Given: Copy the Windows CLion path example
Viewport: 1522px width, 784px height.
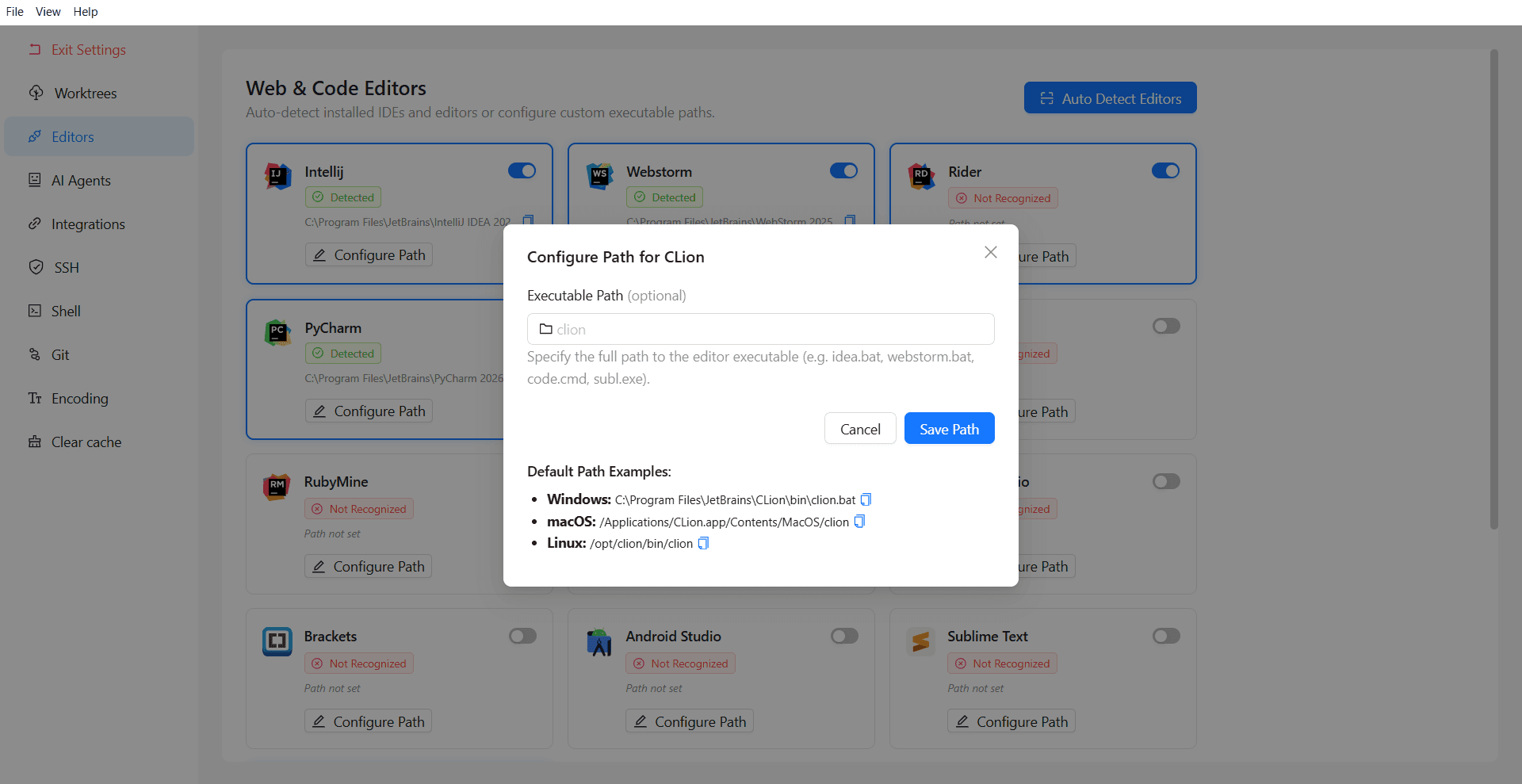Looking at the screenshot, I should 866,499.
